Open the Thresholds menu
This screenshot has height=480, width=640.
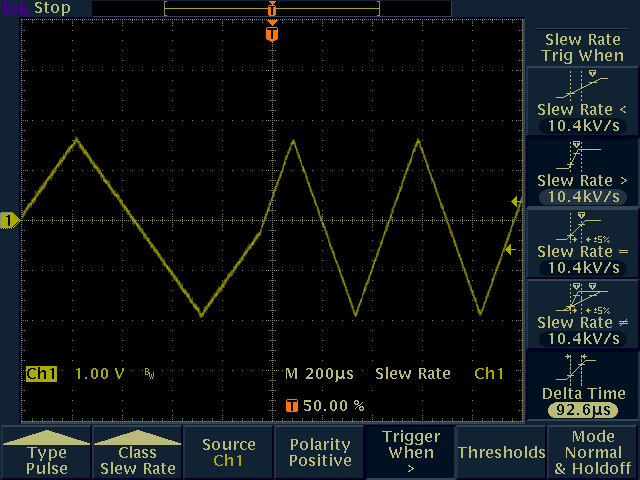(x=502, y=452)
